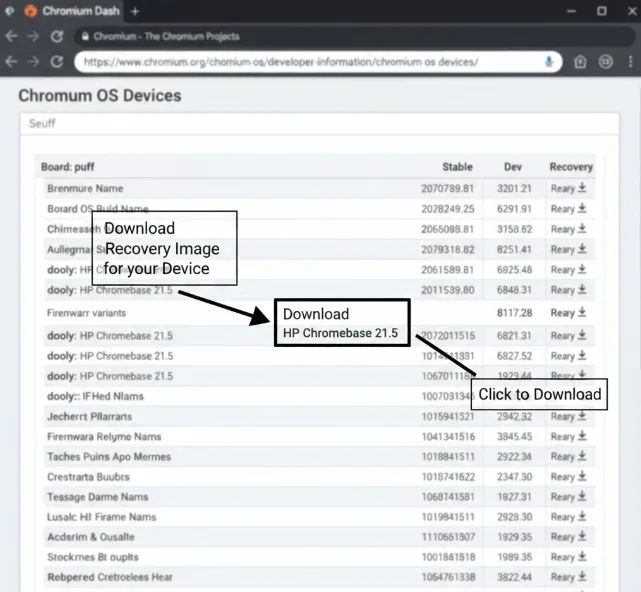Click the Lusalc HI Firame Nams entry
The image size is (641, 592).
pyautogui.click(x=101, y=517)
